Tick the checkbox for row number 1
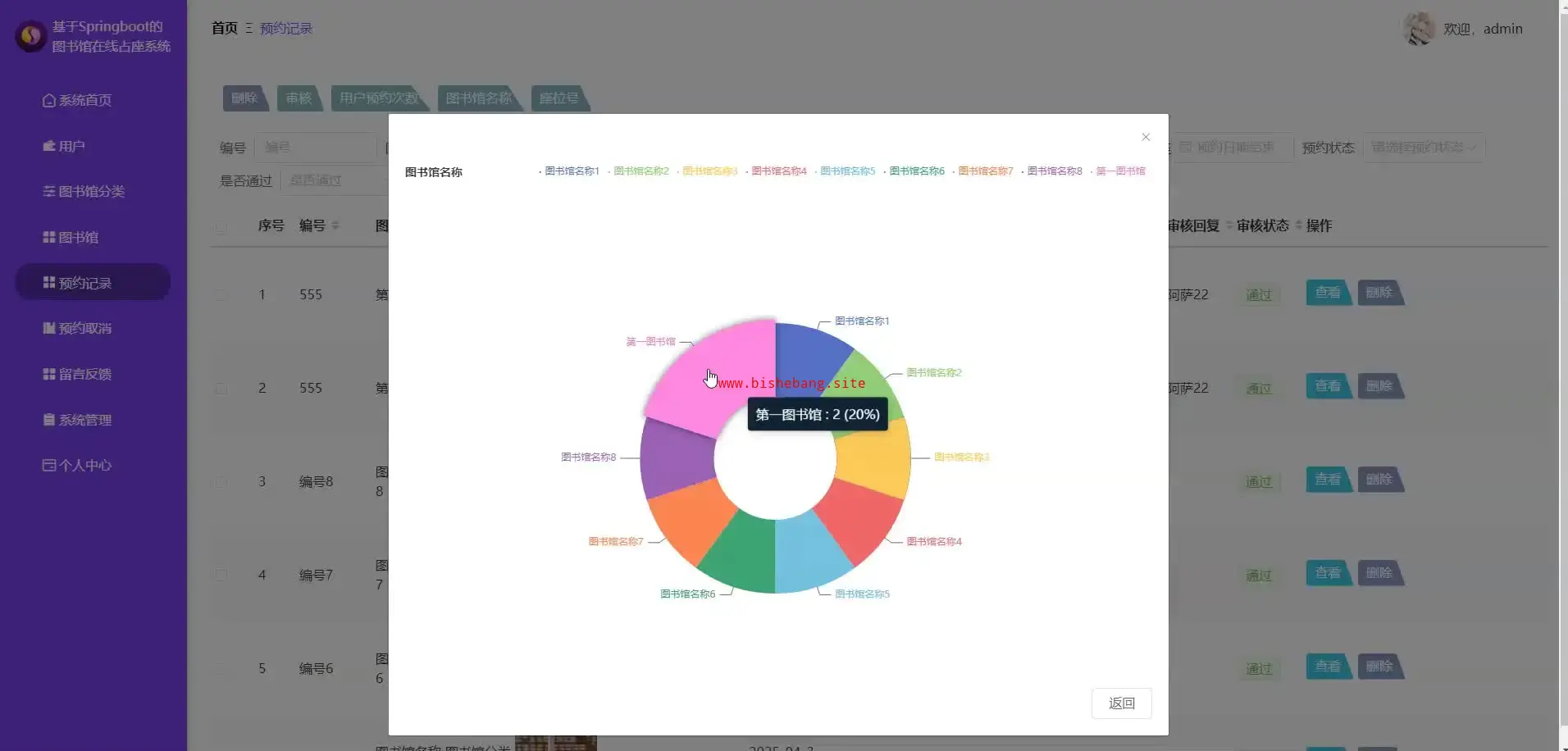The image size is (1568, 751). [221, 294]
